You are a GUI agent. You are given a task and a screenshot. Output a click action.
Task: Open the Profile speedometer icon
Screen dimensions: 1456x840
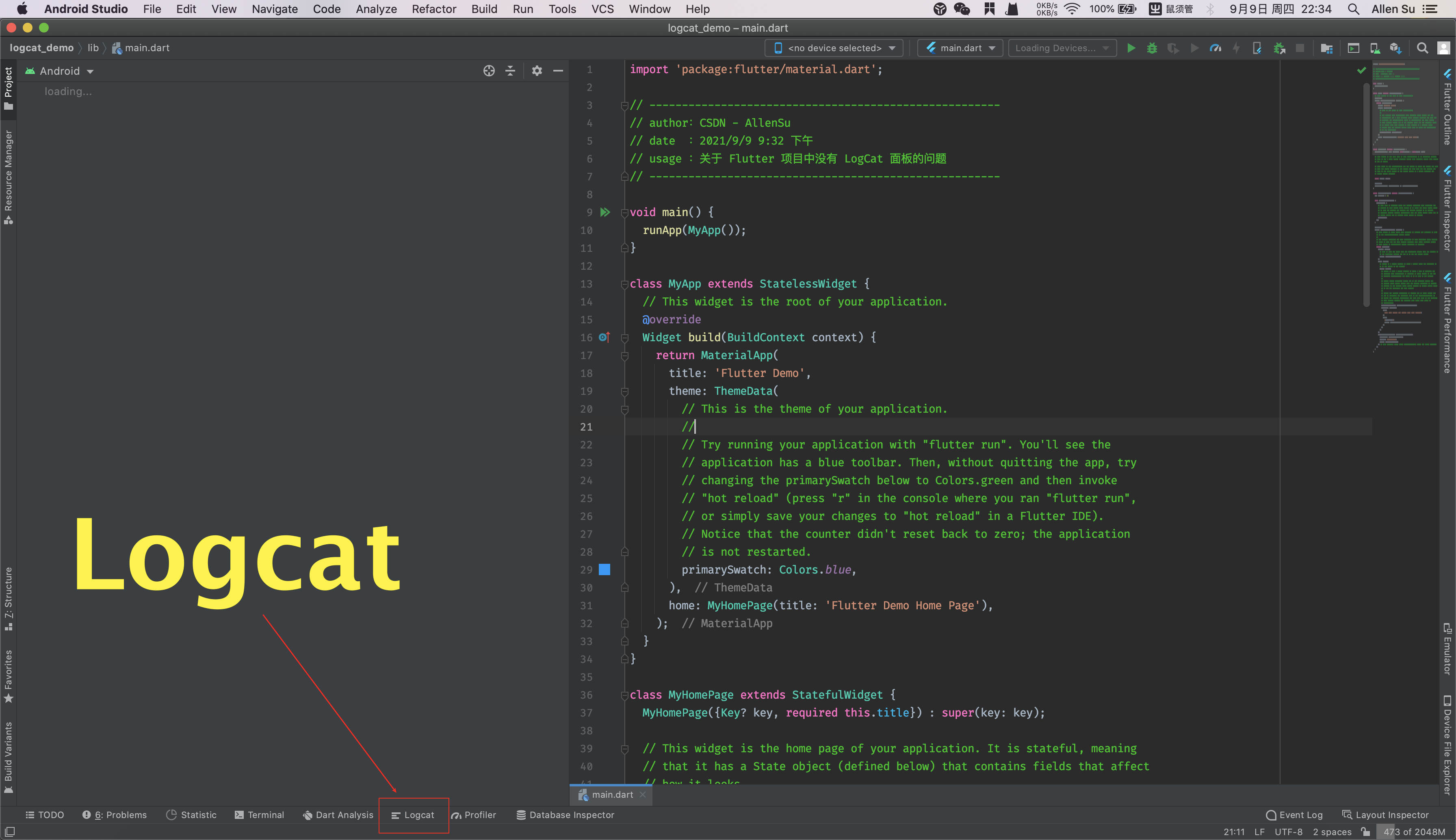pos(1215,48)
